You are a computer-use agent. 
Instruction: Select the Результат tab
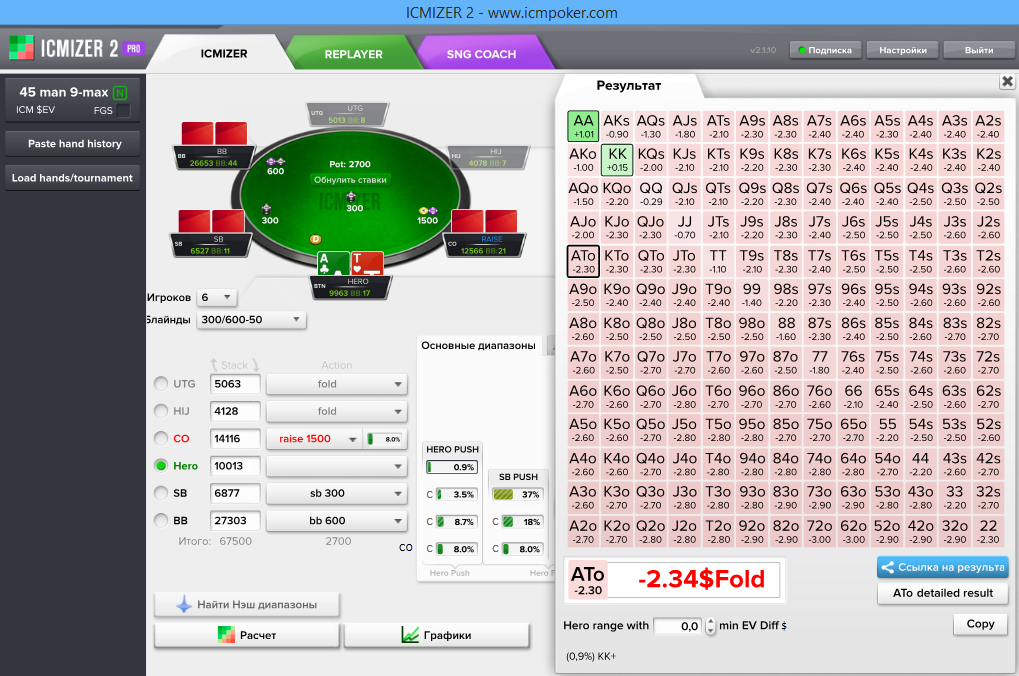pyautogui.click(x=628, y=85)
